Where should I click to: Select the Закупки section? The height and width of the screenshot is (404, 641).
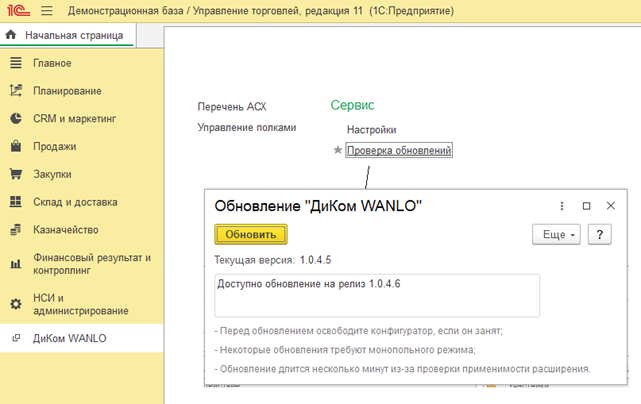pyautogui.click(x=54, y=174)
